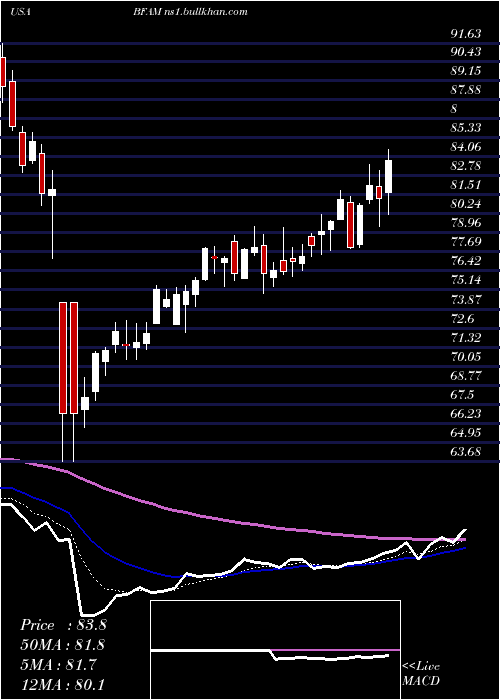The height and width of the screenshot is (700, 500).
Task: Click the USA label in the header
Action: point(20,12)
